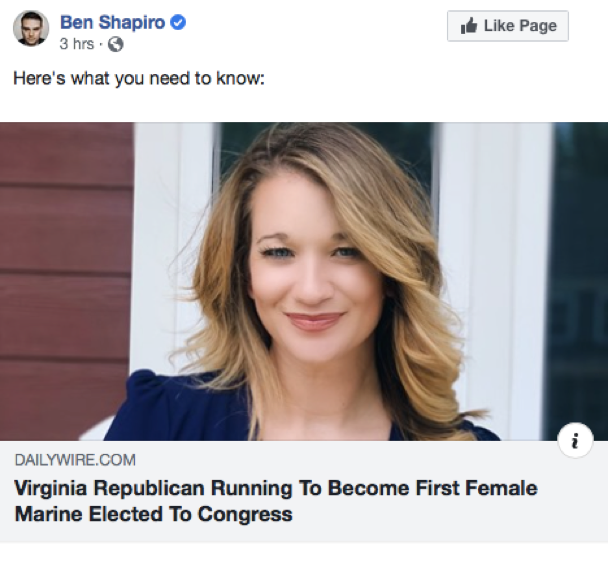The image size is (608, 563).
Task: Click the blue verified badge icon
Action: 178,23
